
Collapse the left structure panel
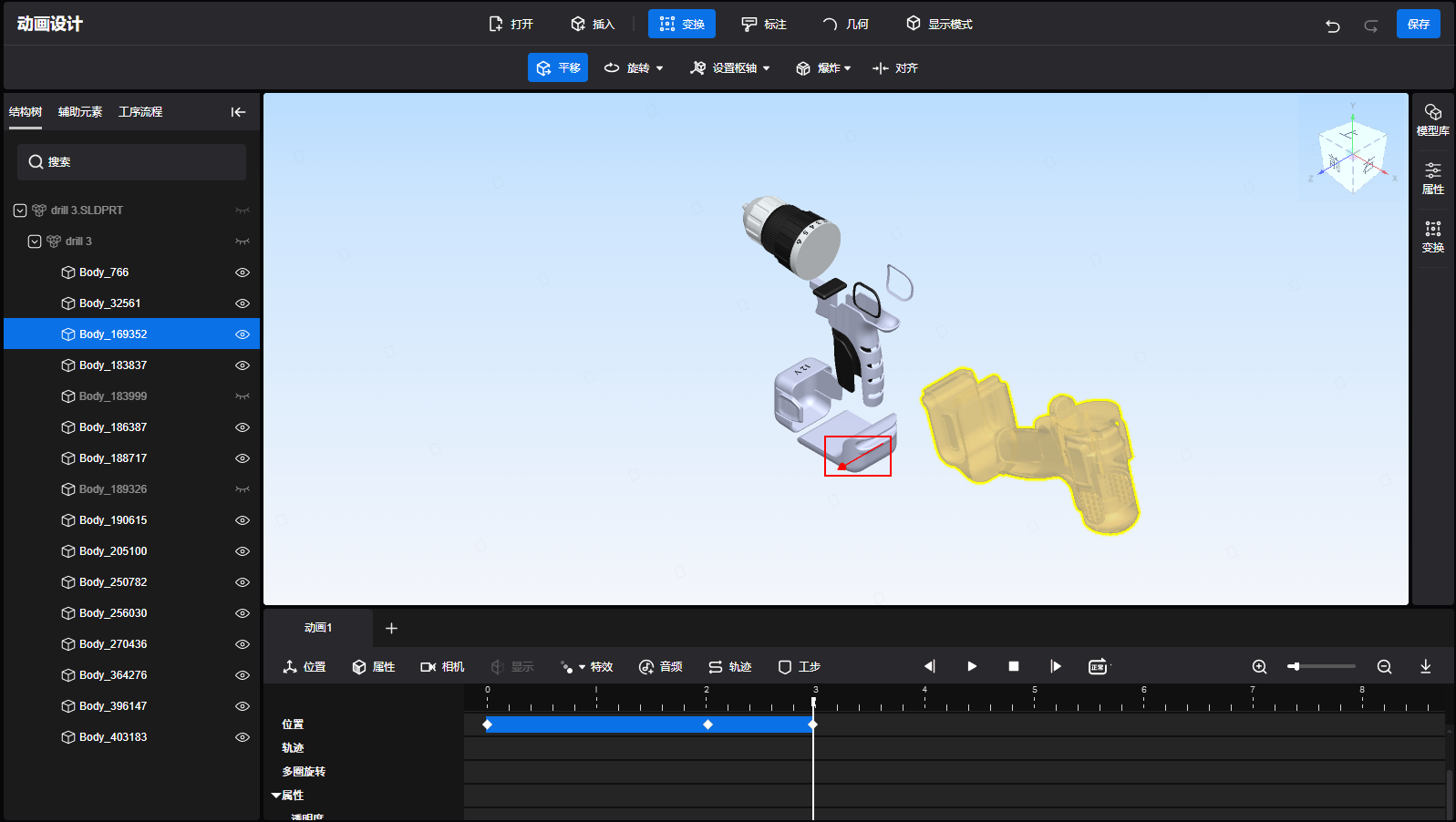tap(238, 112)
